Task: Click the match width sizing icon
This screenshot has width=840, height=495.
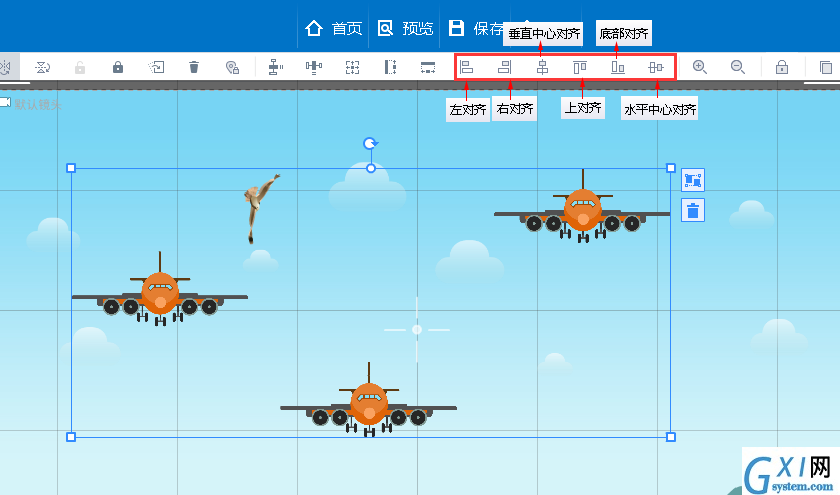Action: click(x=428, y=67)
